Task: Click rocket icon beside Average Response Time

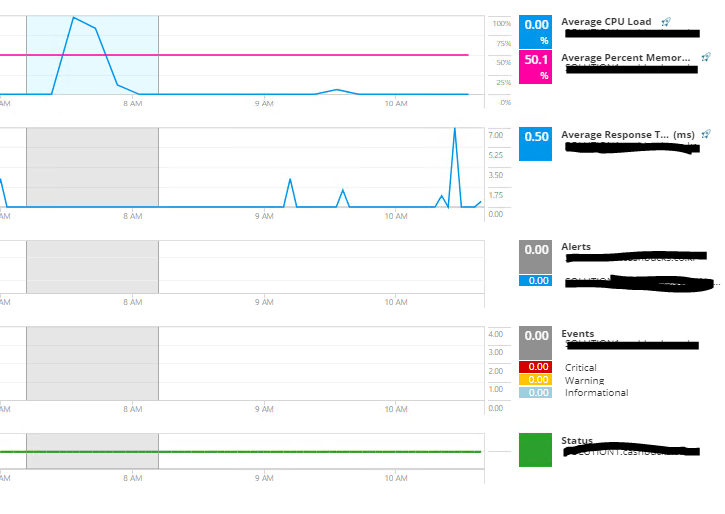Action: coord(706,135)
